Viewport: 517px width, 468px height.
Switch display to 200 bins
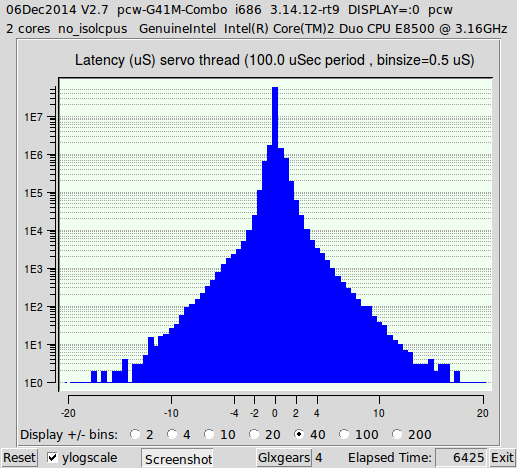[x=397, y=434]
